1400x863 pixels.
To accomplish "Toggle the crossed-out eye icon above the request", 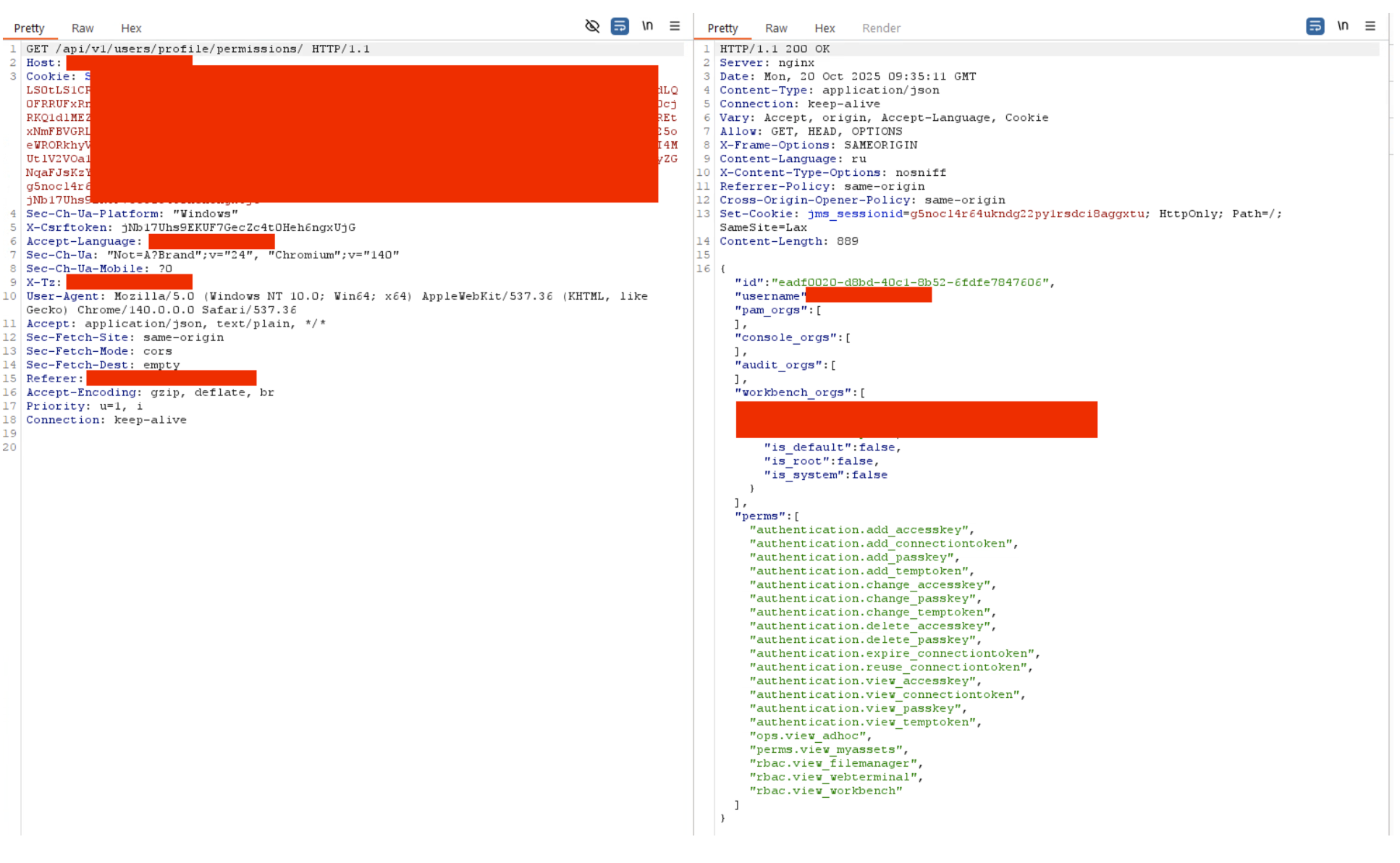I will (593, 26).
